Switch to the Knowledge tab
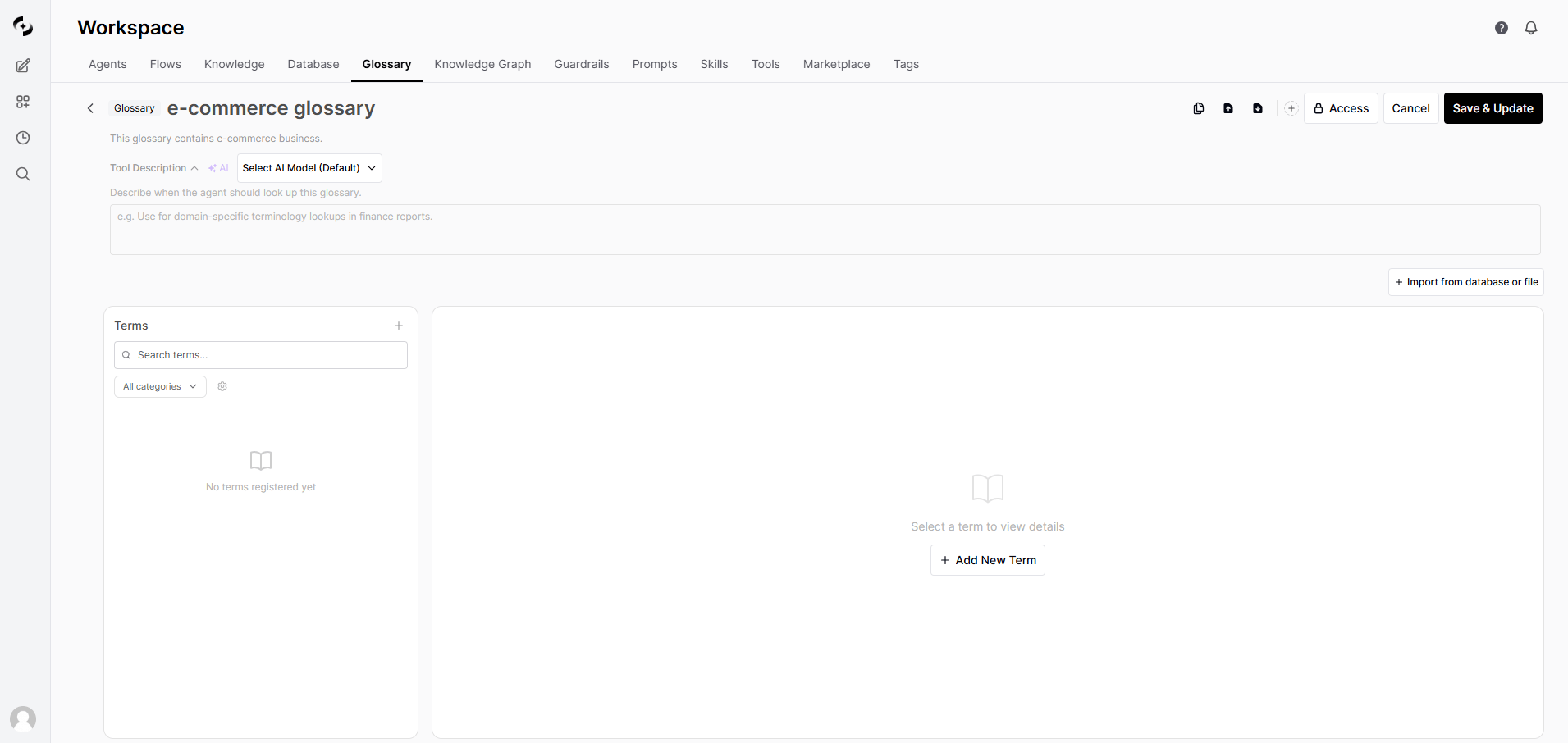 (235, 64)
